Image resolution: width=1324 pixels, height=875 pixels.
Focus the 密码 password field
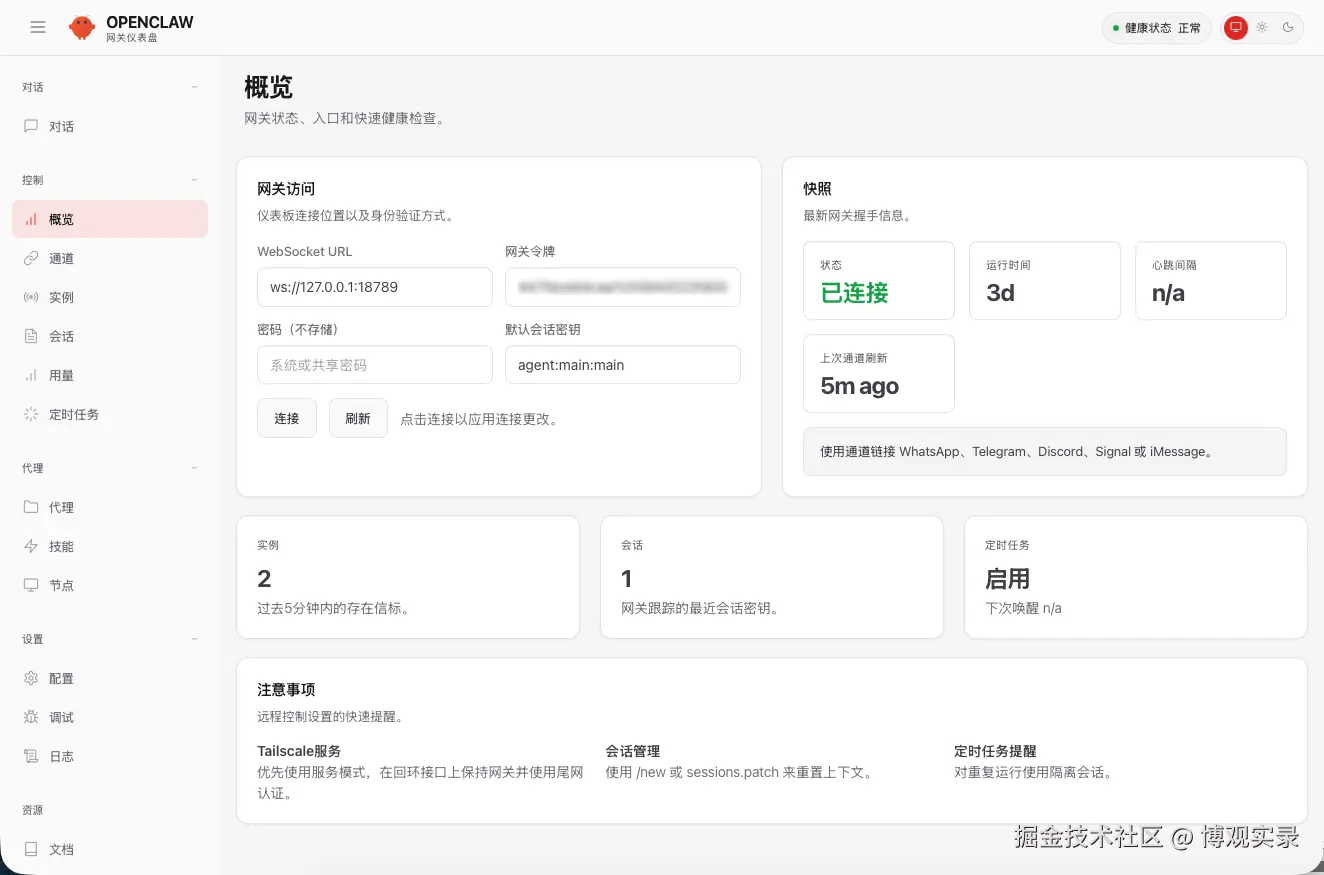click(x=375, y=365)
